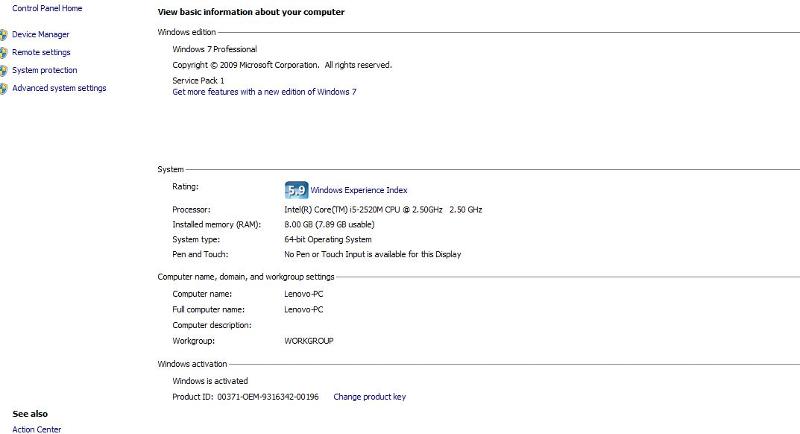Click the Intel Core i5-2520M processor text
This screenshot has width=800, height=434.
click(383, 210)
